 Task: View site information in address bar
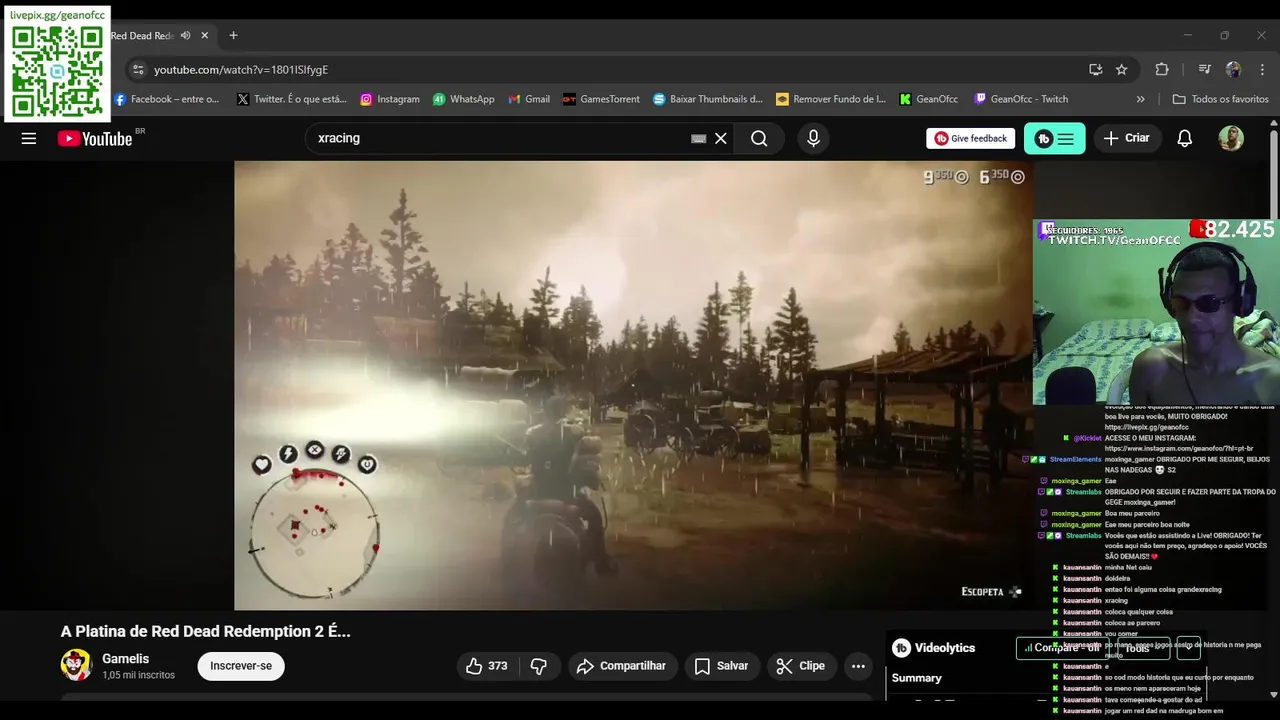(138, 69)
